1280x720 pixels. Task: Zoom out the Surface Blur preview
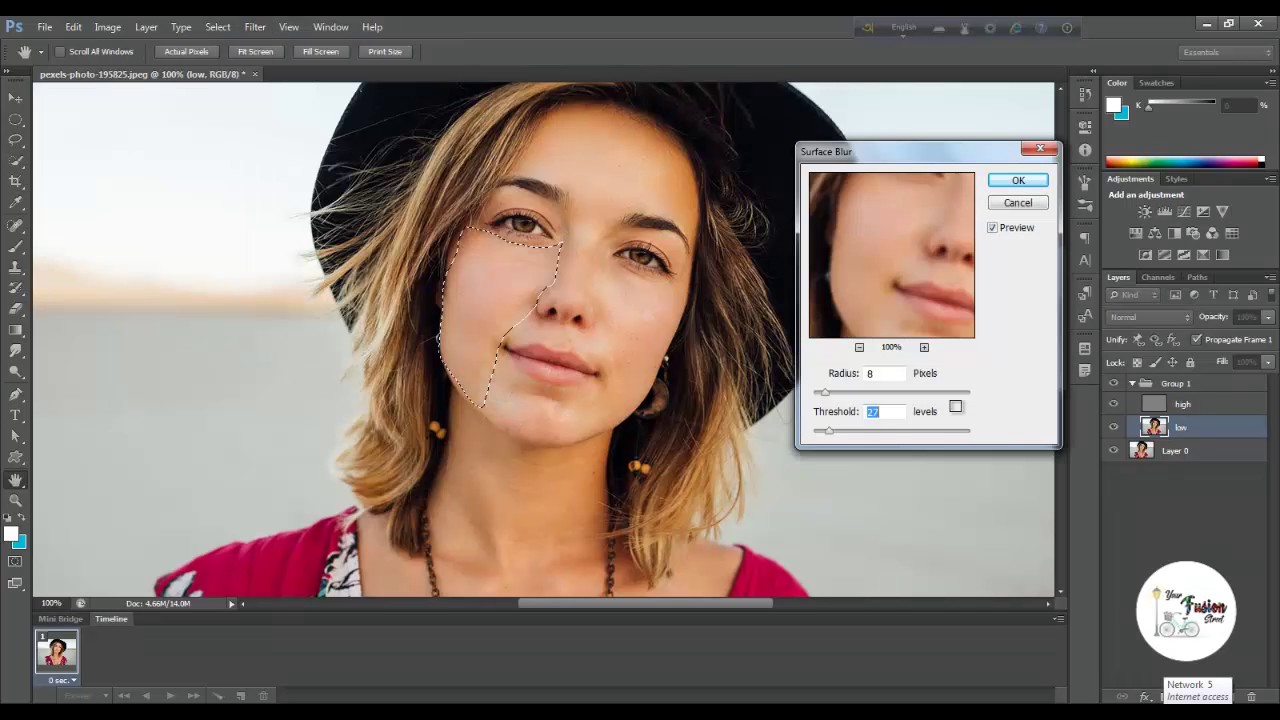(x=859, y=347)
